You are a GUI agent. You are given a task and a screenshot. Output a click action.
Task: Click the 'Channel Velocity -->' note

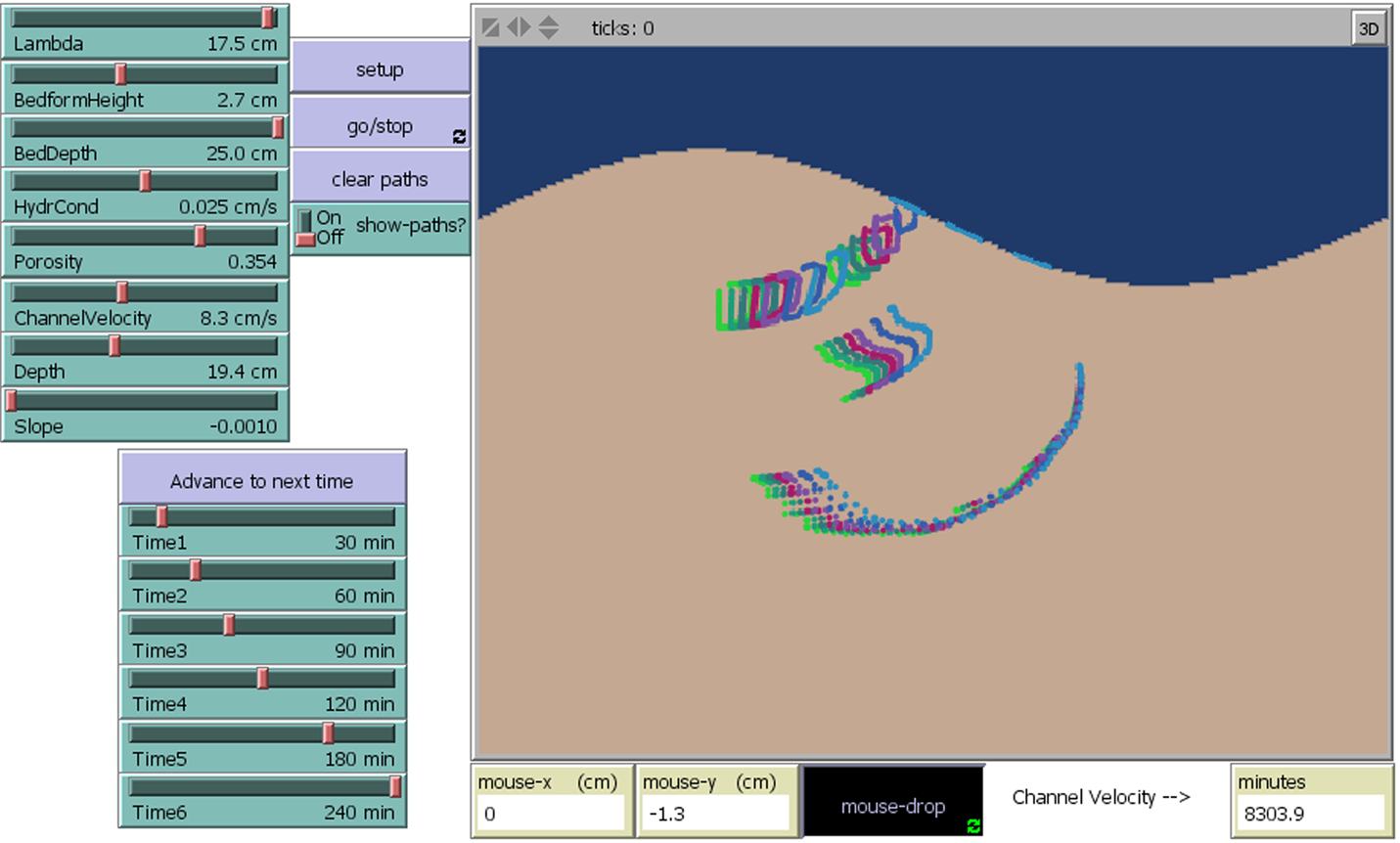coord(1101,797)
